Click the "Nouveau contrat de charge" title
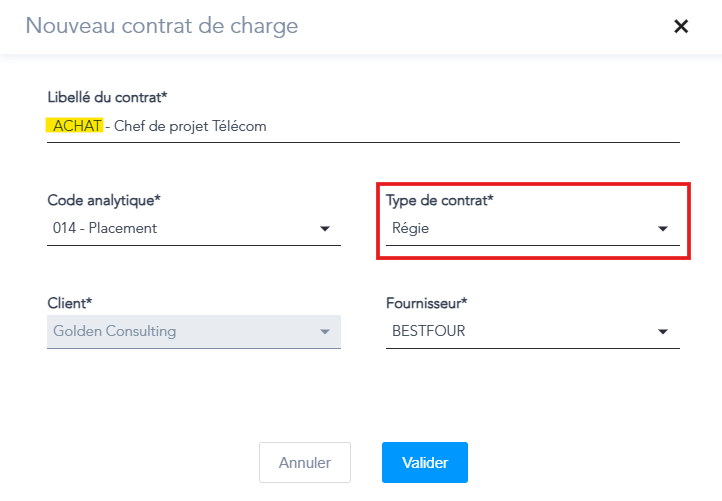 (162, 26)
